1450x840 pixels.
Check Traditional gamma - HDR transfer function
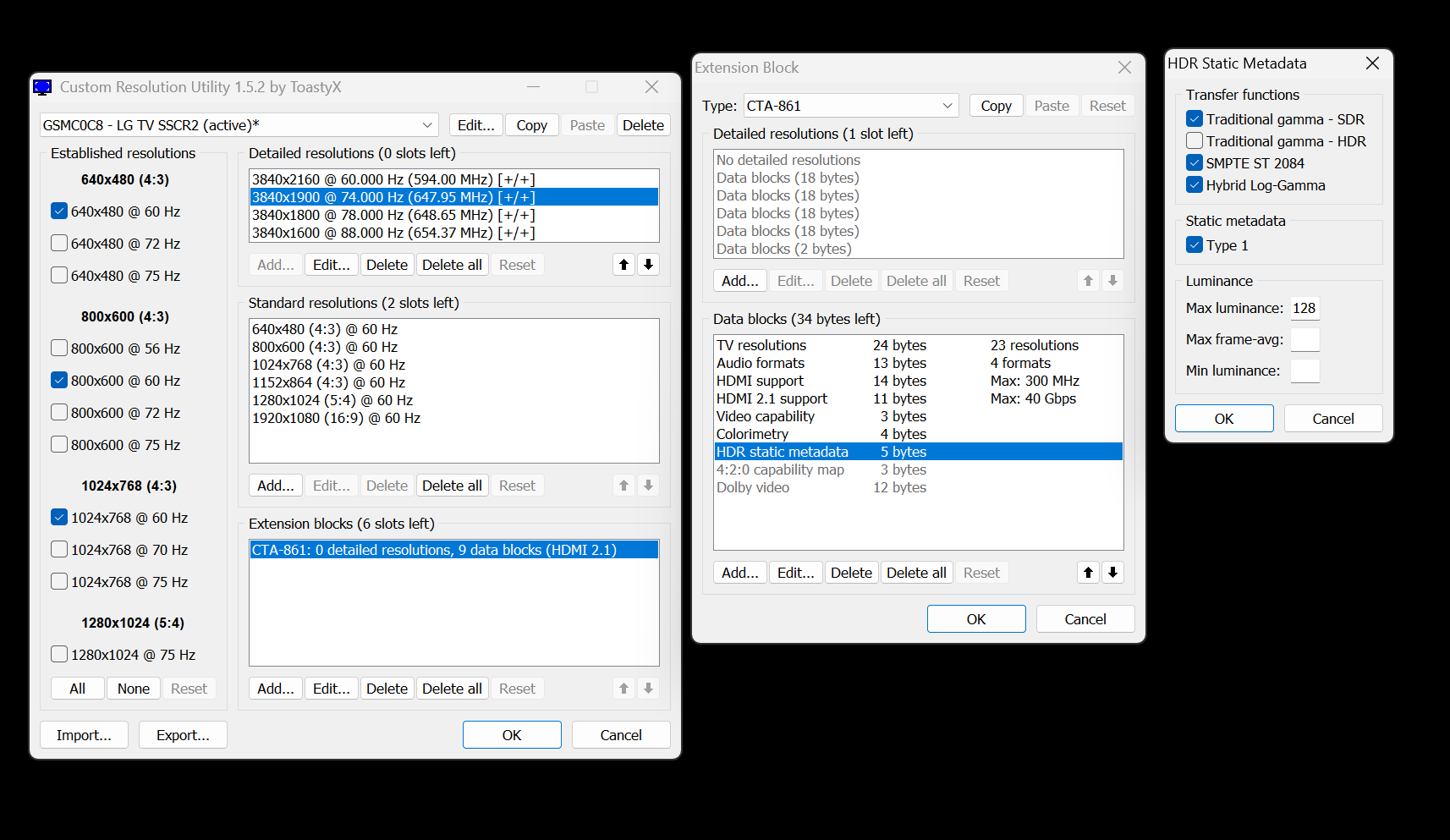coord(1194,140)
